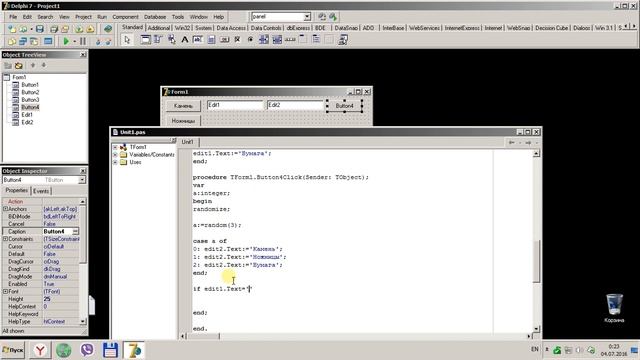Pick the CheckBox component in the palette
Screen dimensions: 640x360
237,40
